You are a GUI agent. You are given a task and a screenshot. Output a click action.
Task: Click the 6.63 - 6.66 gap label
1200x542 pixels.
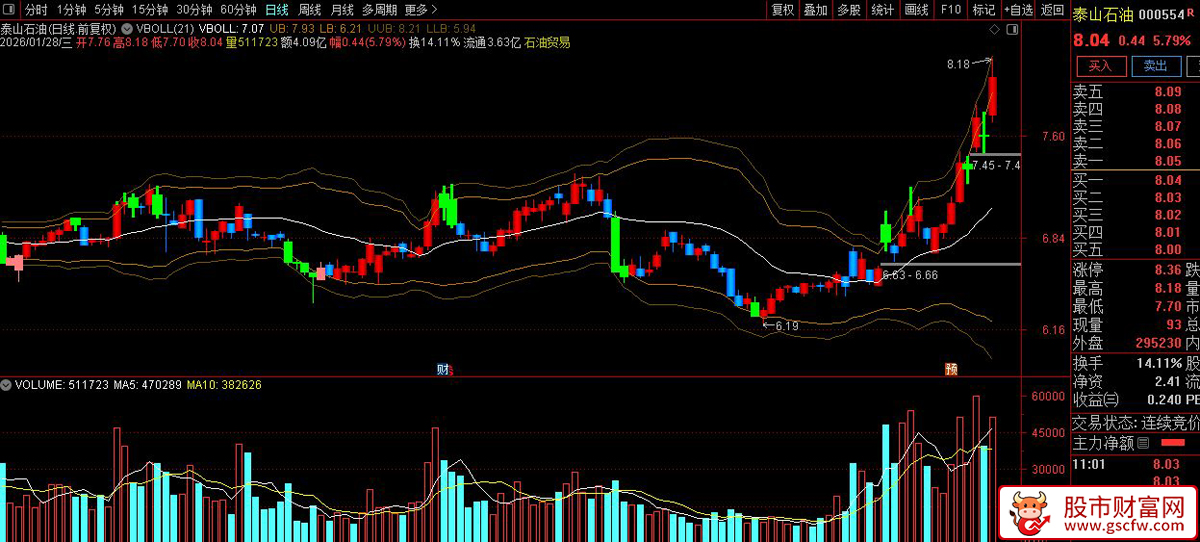click(x=911, y=274)
